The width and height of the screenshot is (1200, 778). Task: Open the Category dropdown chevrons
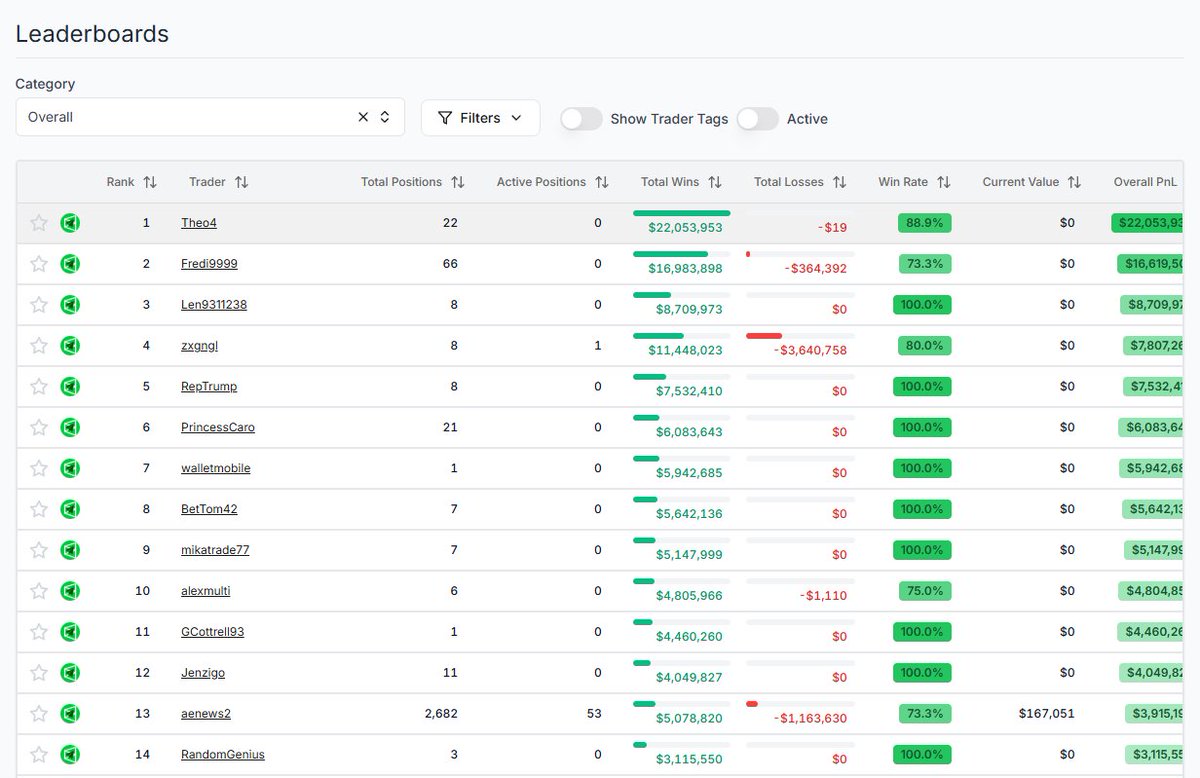pyautogui.click(x=385, y=117)
